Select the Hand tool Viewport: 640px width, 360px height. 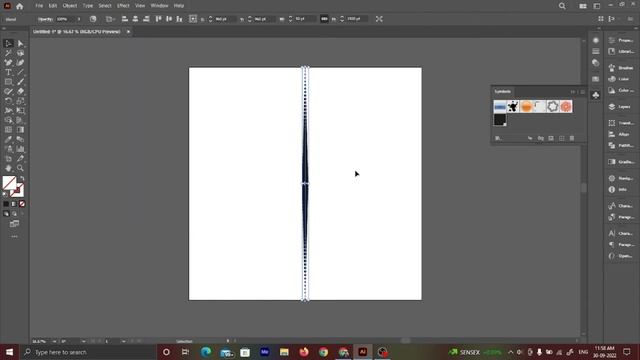pos(8,168)
